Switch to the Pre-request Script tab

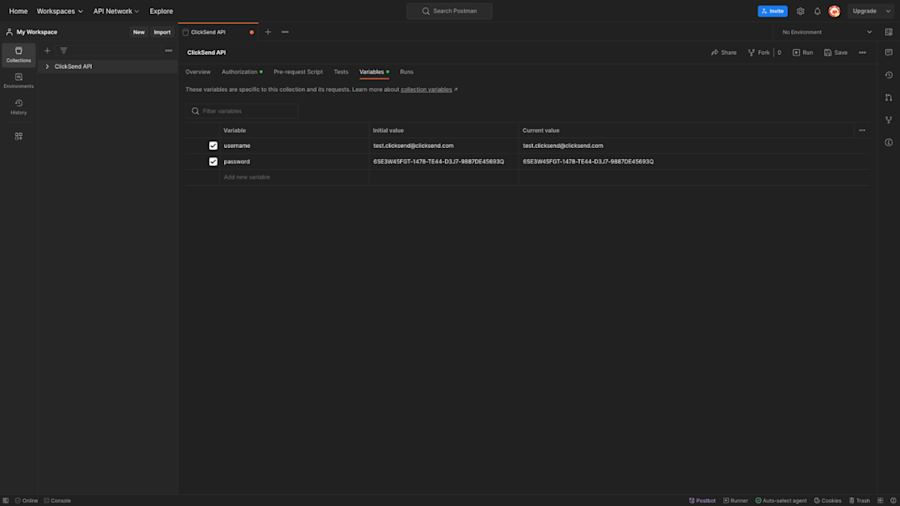click(x=298, y=72)
